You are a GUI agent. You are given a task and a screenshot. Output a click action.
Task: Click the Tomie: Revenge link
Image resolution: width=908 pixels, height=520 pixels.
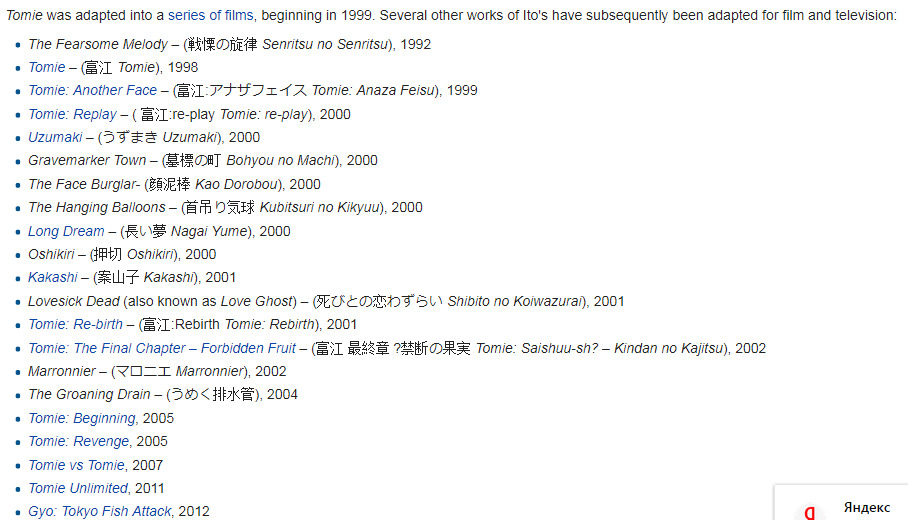(x=80, y=441)
